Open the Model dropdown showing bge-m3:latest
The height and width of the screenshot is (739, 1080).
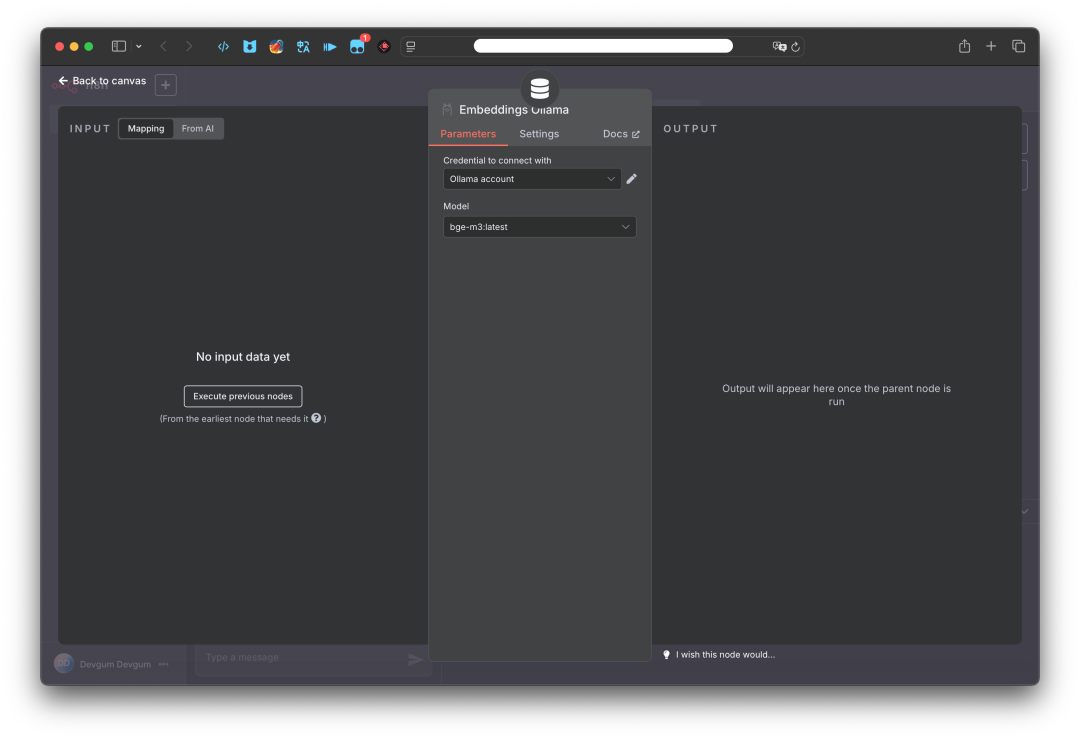coord(539,227)
